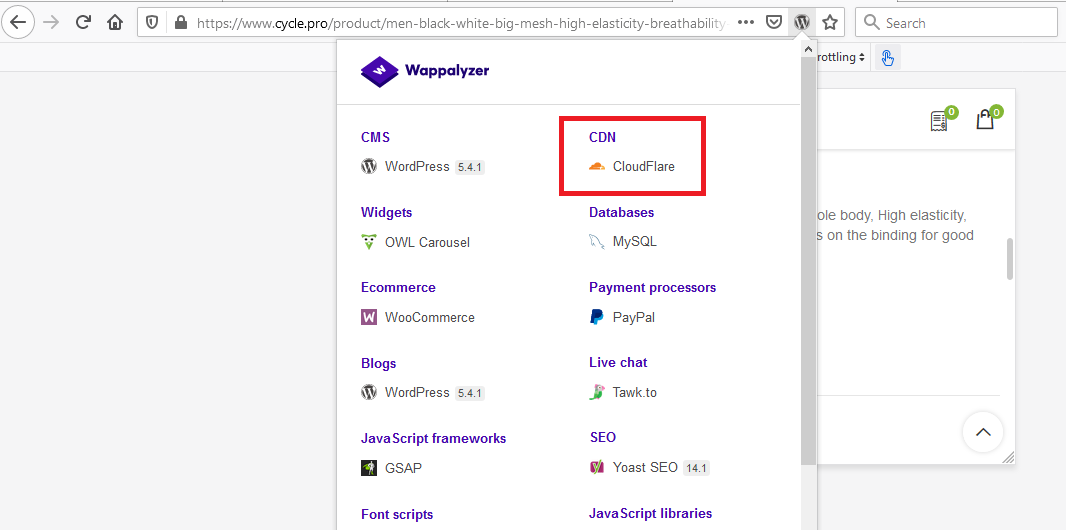
Task: Open the Ecommerce category link
Action: coord(398,287)
